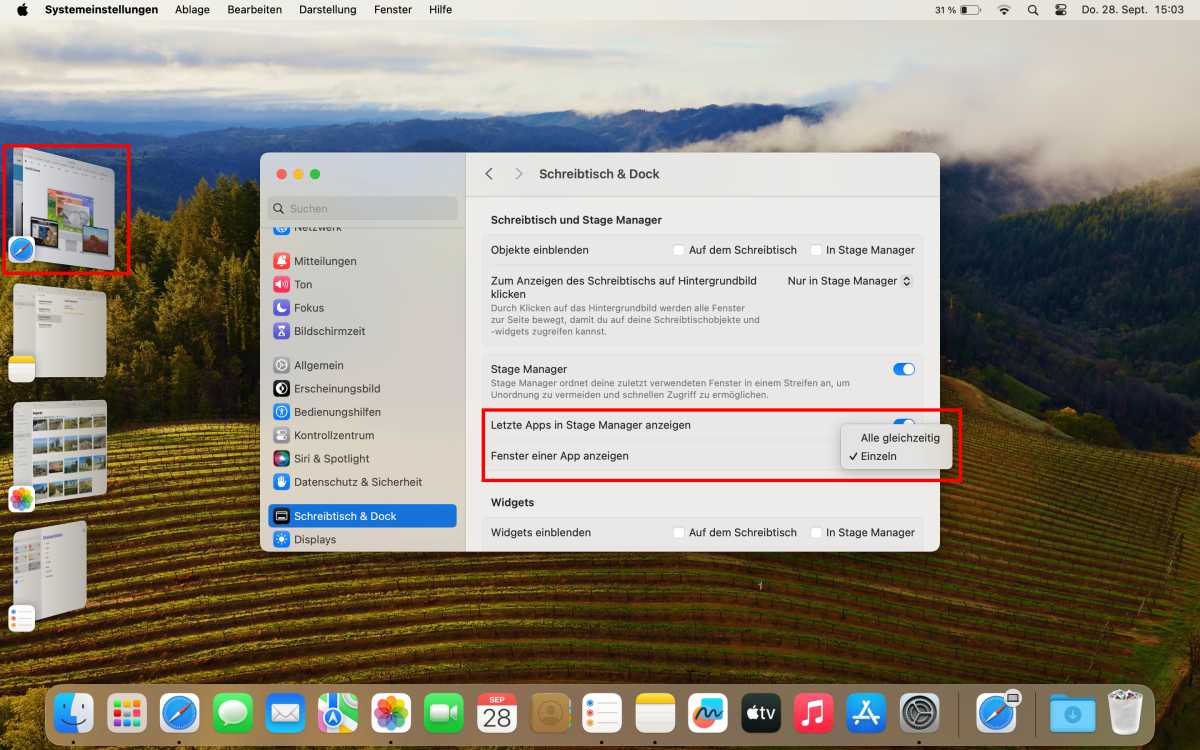Click the Mitteilungen bell icon in sidebar
The image size is (1200, 750).
[282, 261]
